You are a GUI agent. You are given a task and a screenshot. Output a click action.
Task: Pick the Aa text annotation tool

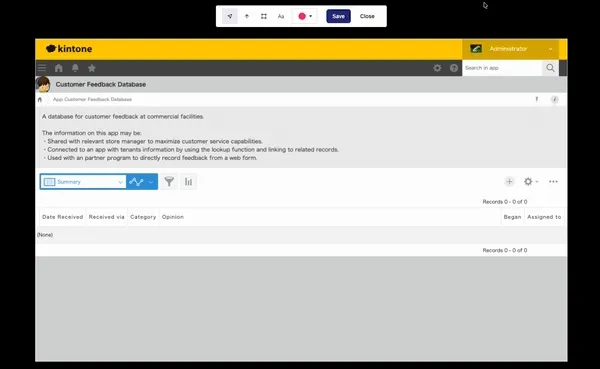coord(281,16)
